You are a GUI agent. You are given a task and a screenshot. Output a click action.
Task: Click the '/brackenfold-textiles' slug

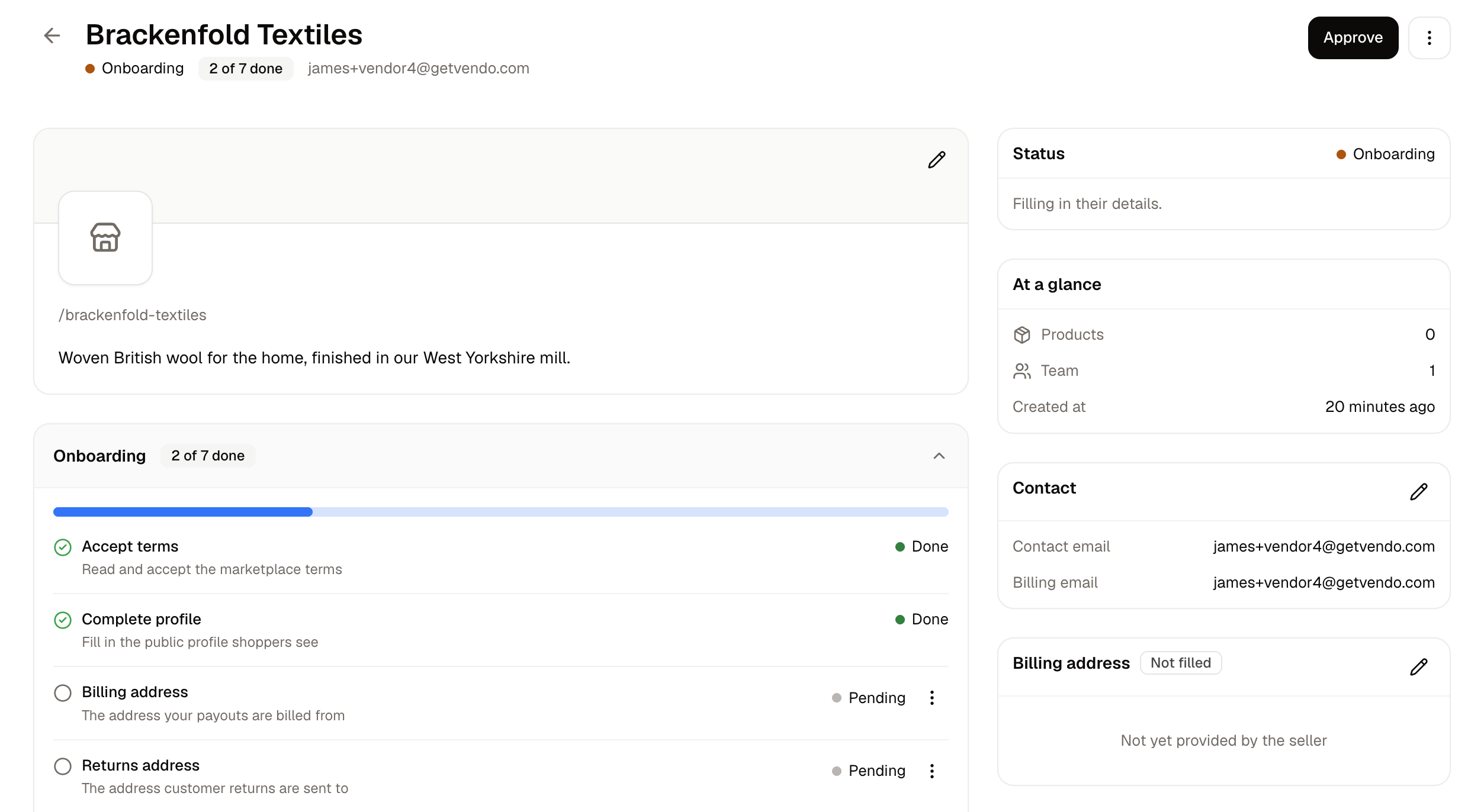[x=132, y=315]
